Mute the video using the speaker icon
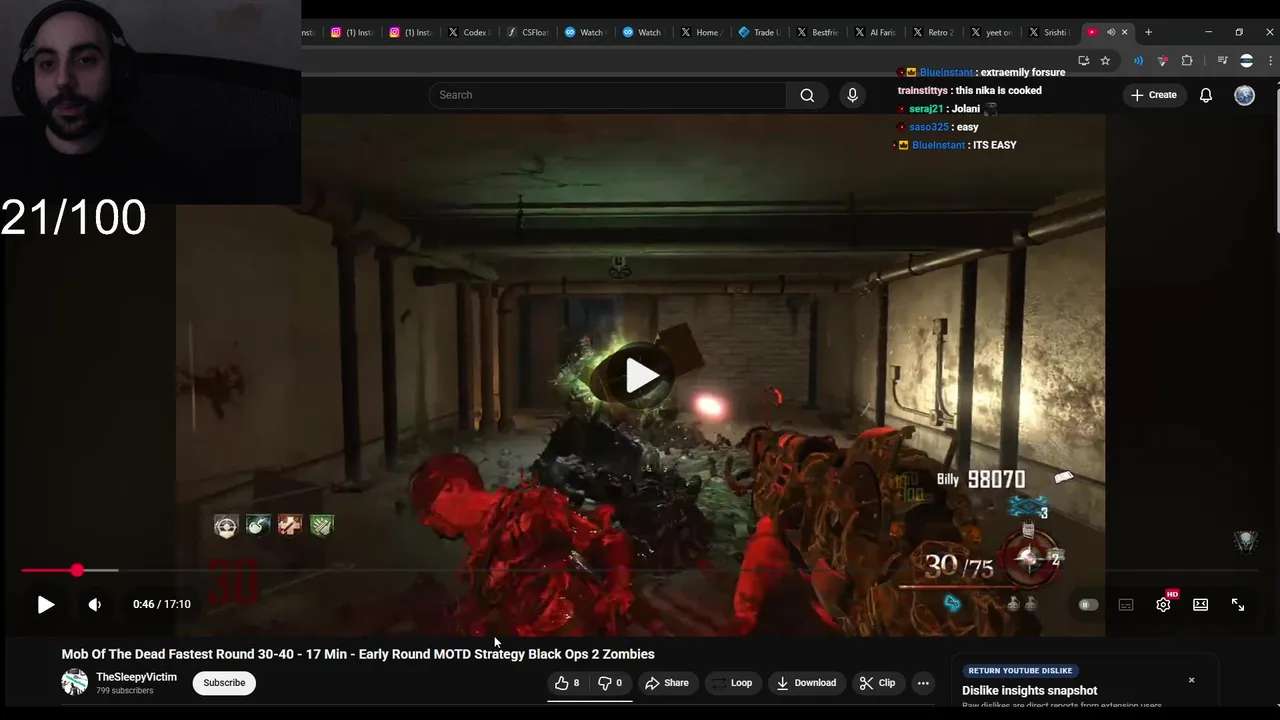 95,604
